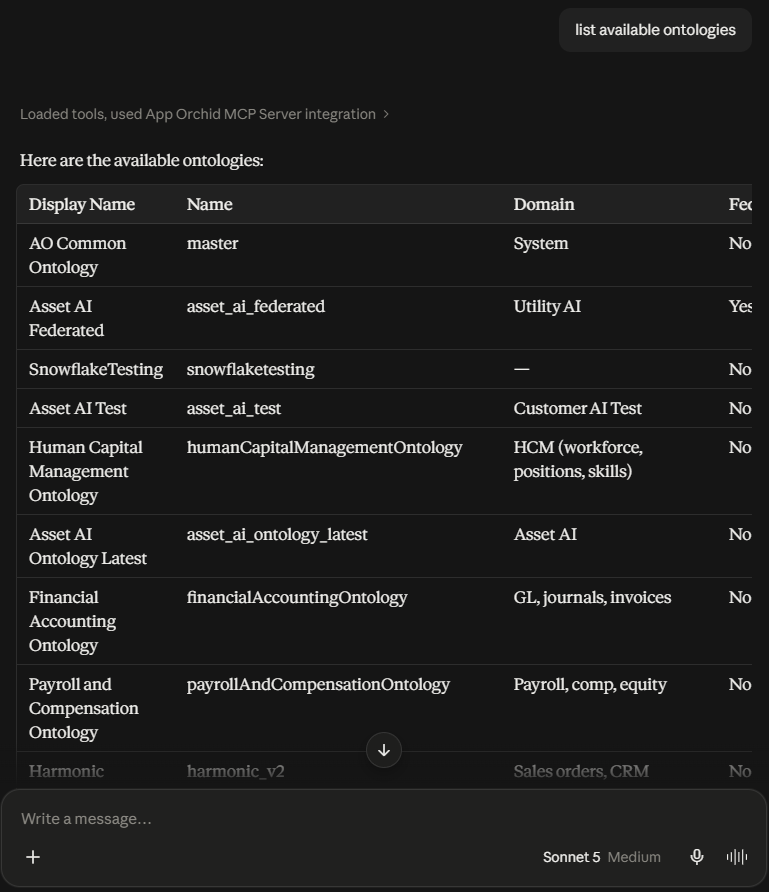Start voice dictation with microphone icon

(697, 857)
